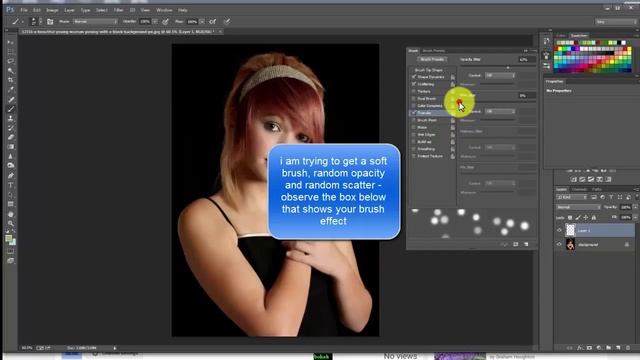Add a layer mask to Layer 1
640x360 pixels.
coord(589,348)
